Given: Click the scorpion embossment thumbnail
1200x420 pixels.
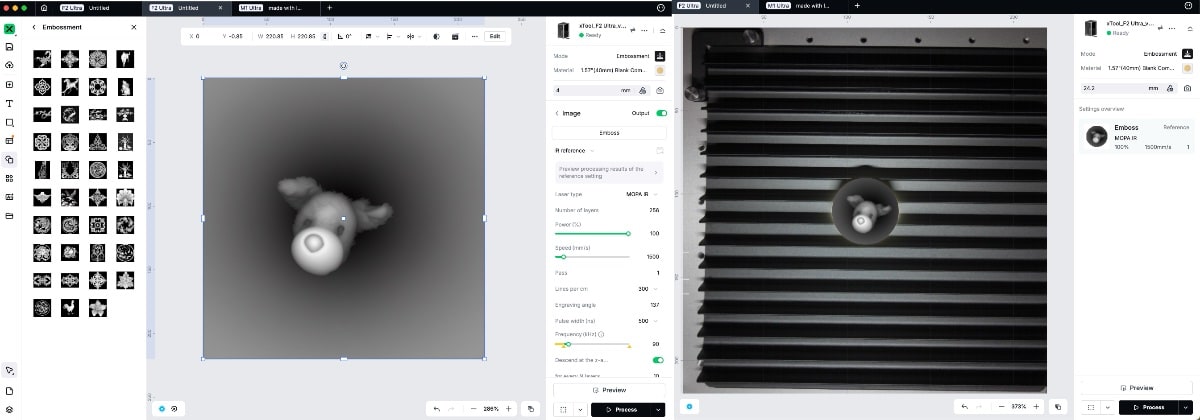Looking at the screenshot, I should coord(42,59).
